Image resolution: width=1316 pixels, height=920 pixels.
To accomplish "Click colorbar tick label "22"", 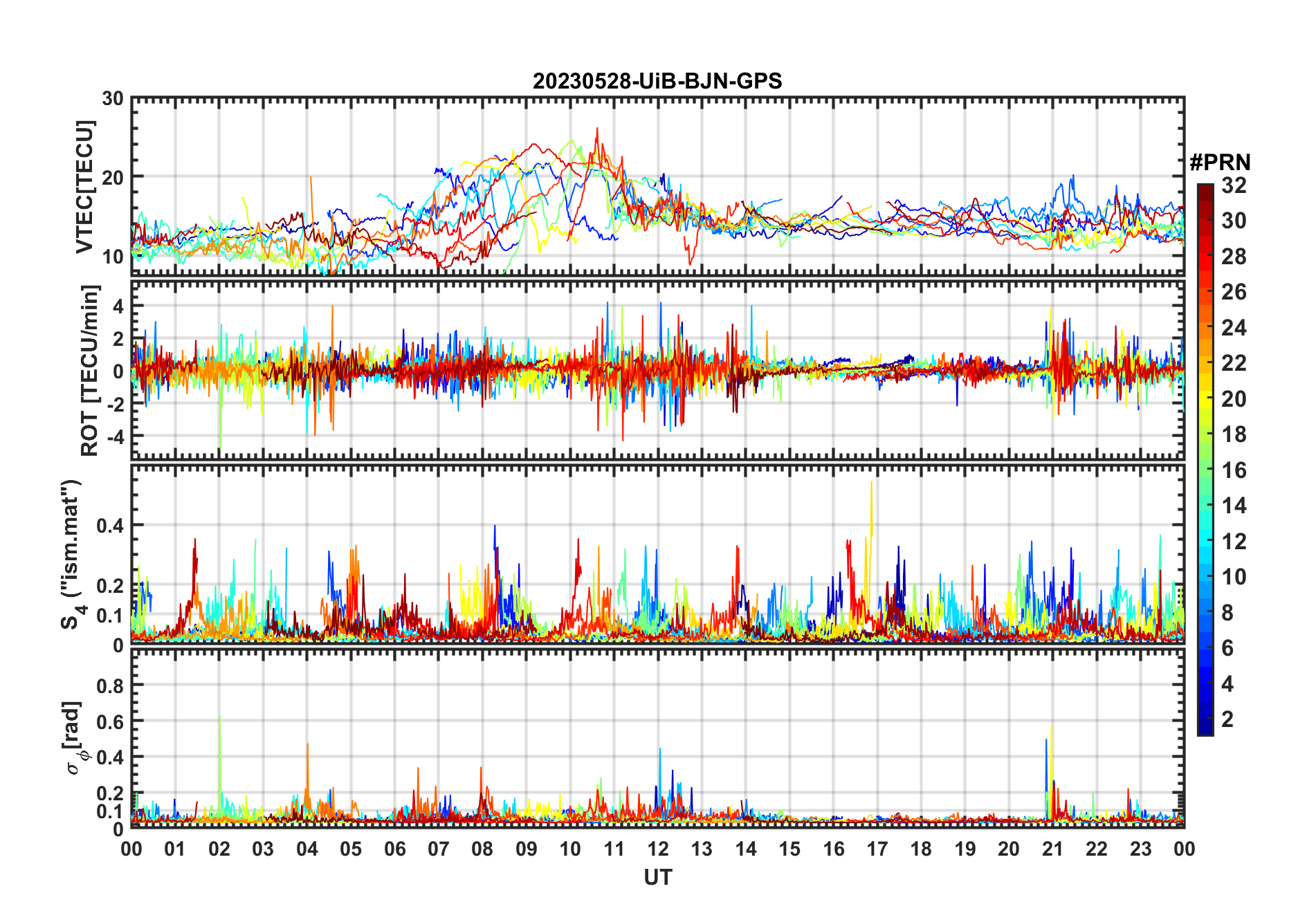I will (x=1234, y=363).
